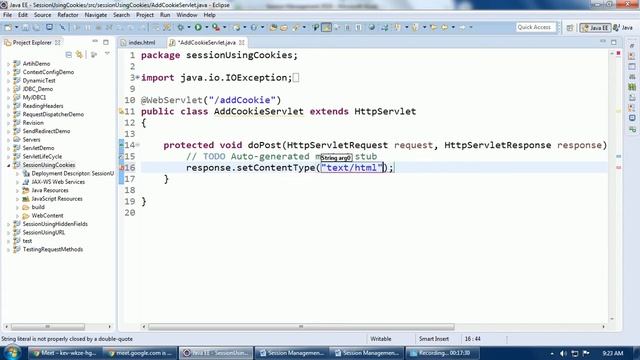Collapse the SessionUsingCookies project

pos(9,165)
